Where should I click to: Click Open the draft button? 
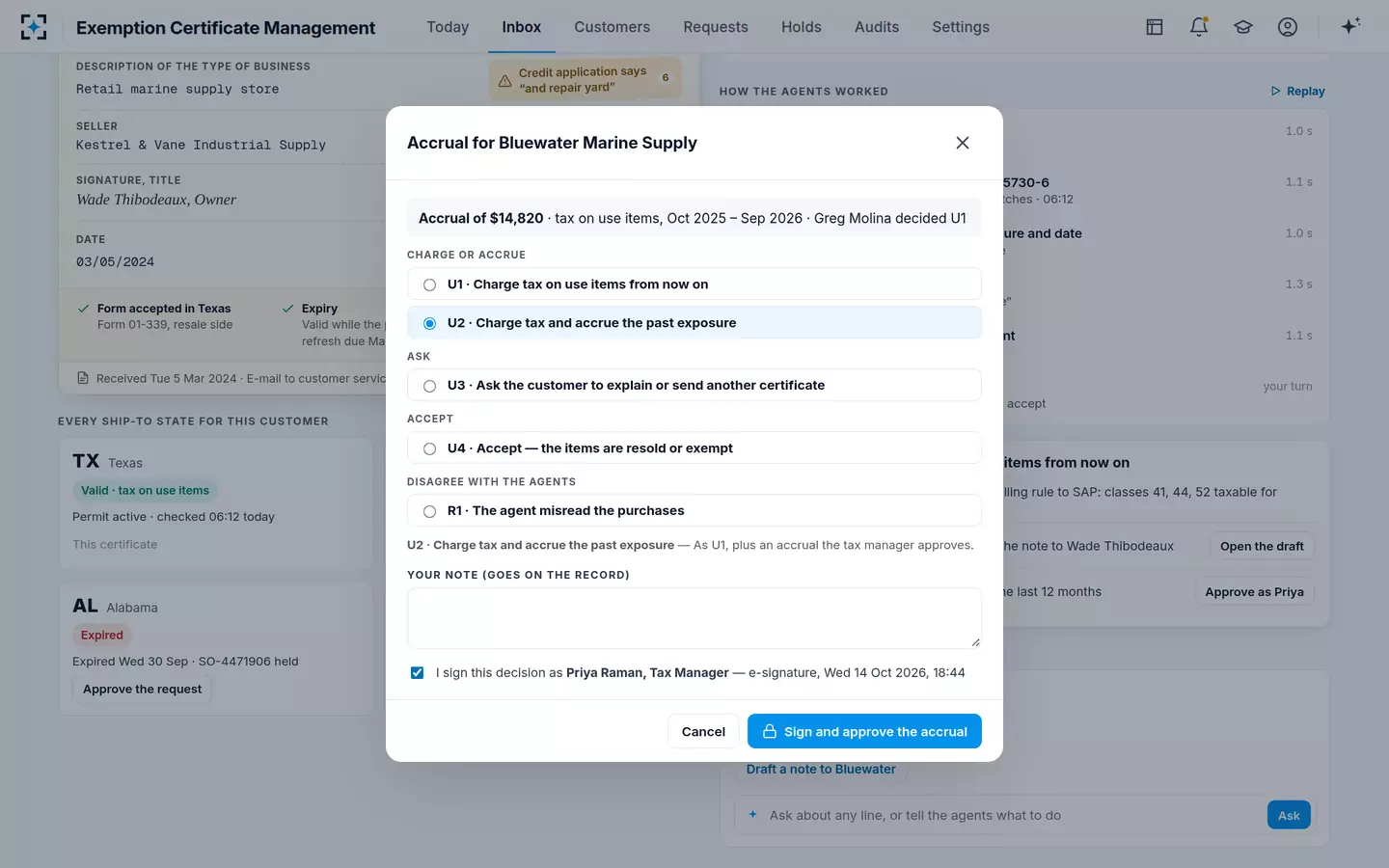(1262, 546)
